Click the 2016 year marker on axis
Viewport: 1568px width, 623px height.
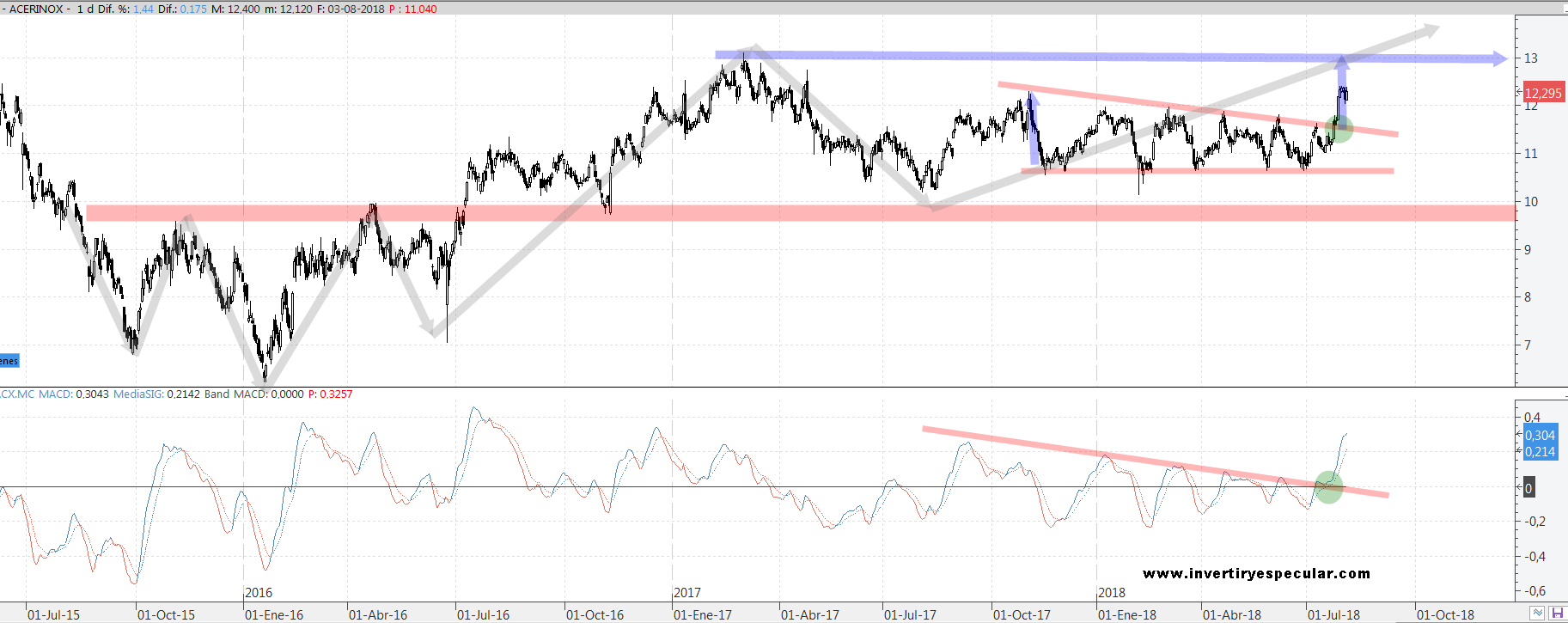pos(259,593)
